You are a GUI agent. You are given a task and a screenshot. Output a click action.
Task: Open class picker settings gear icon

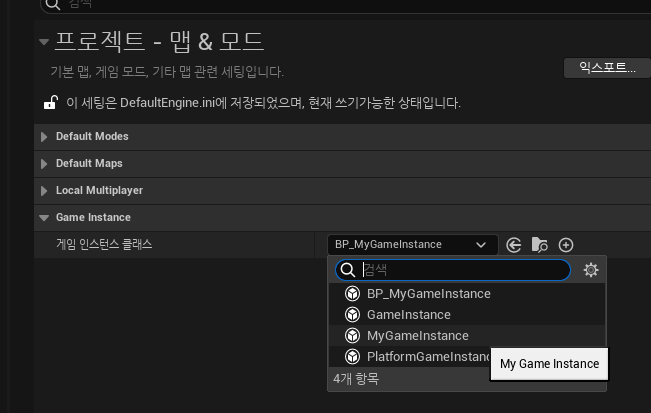coord(591,270)
